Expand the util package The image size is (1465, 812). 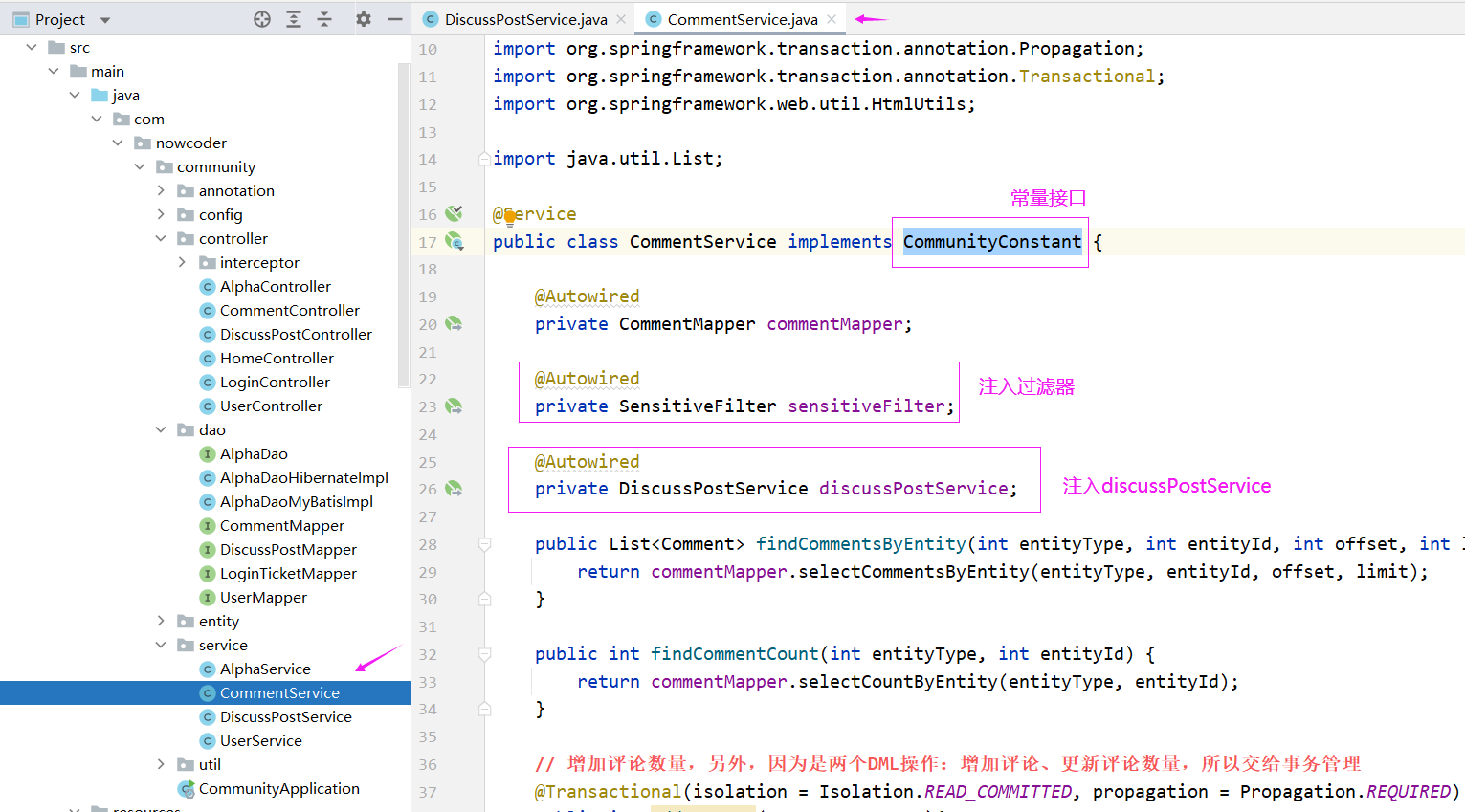[x=161, y=764]
